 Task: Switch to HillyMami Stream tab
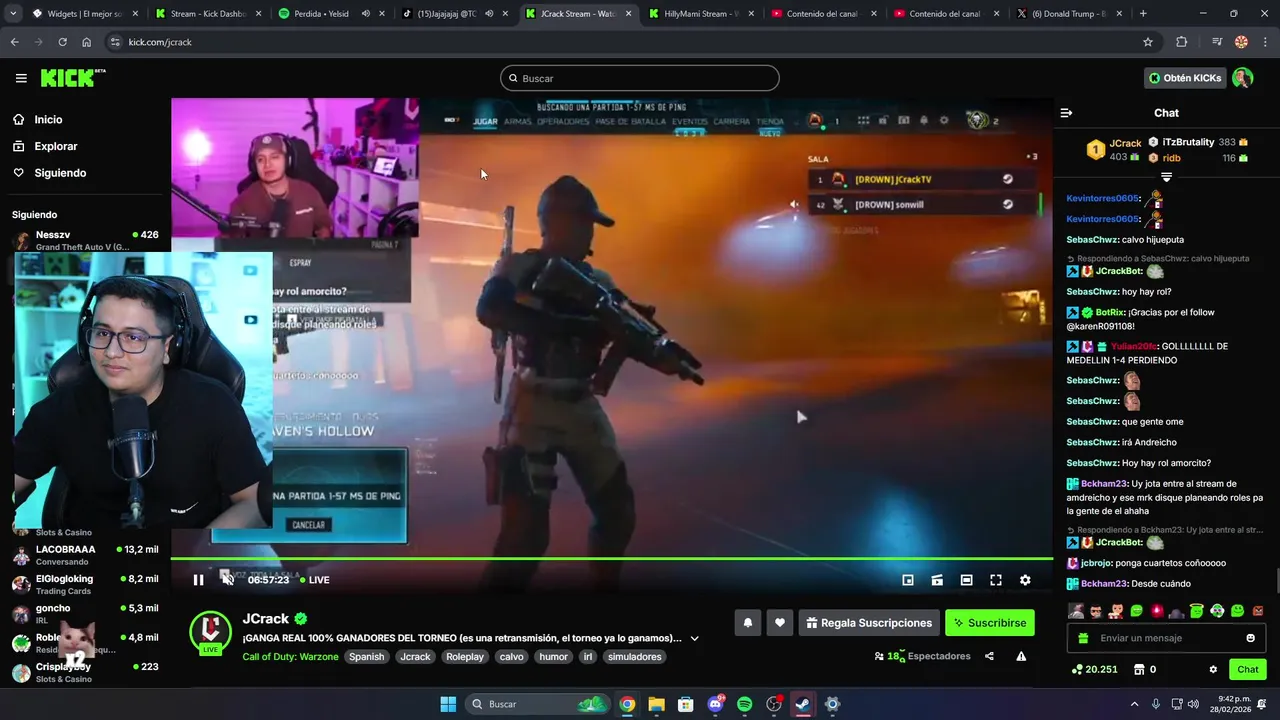700,14
